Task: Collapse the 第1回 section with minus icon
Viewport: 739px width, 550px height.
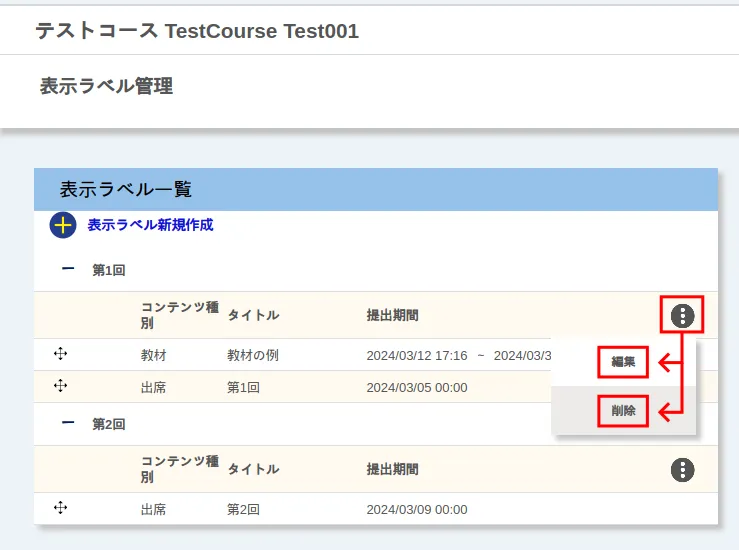Action: (68, 269)
